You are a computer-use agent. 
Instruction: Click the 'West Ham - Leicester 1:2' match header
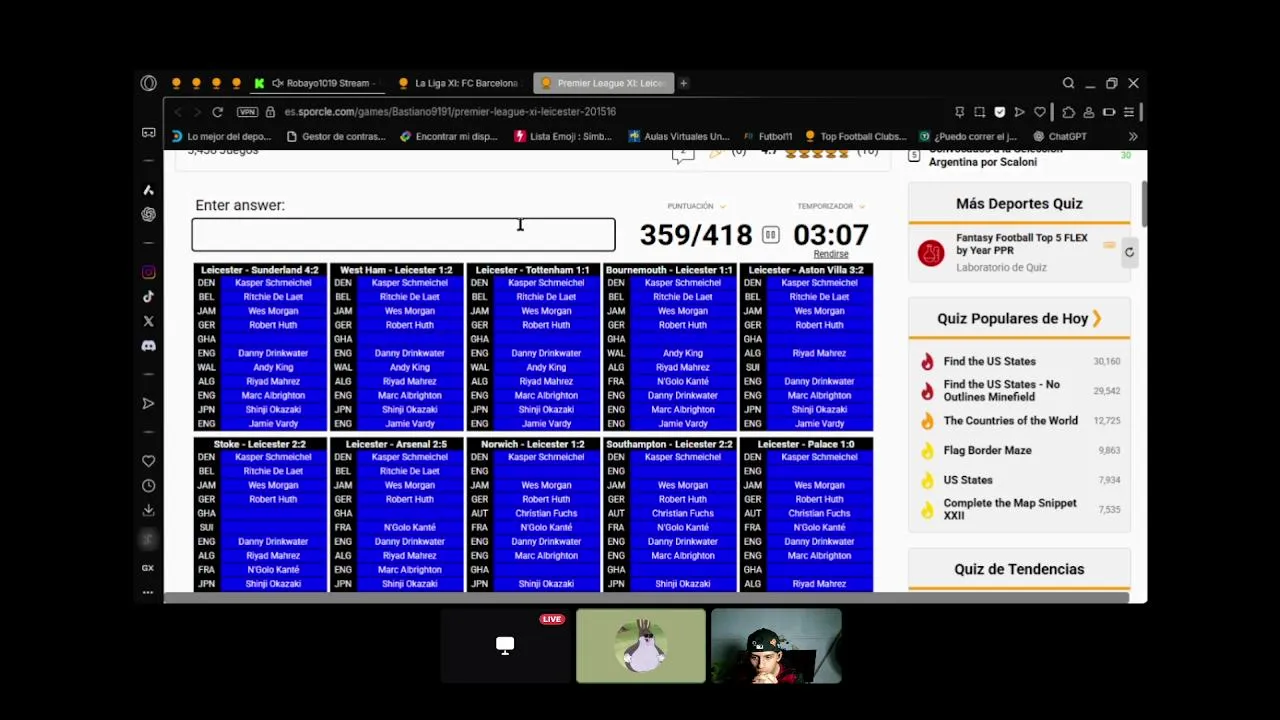click(396, 270)
